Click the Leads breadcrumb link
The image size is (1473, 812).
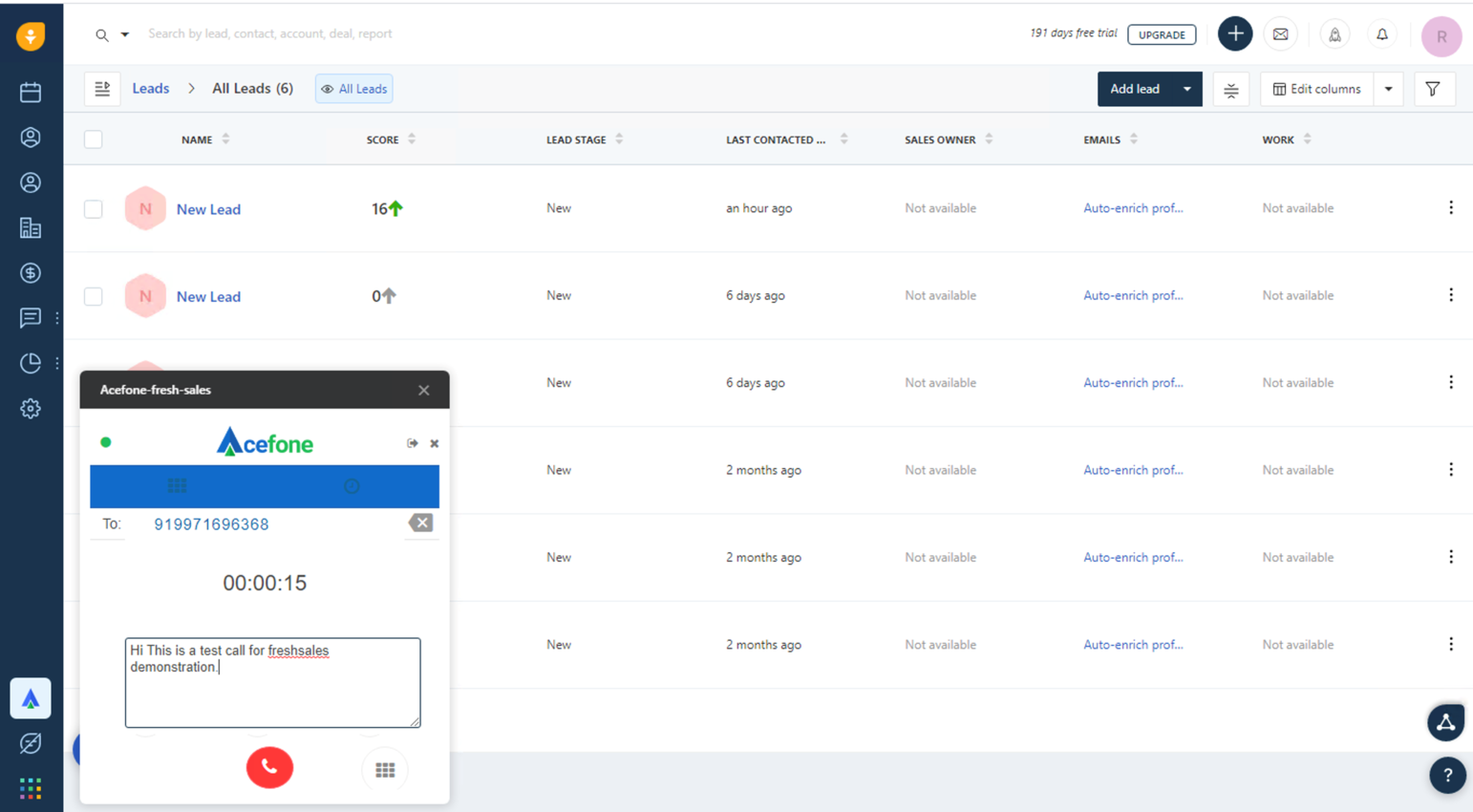tap(150, 88)
